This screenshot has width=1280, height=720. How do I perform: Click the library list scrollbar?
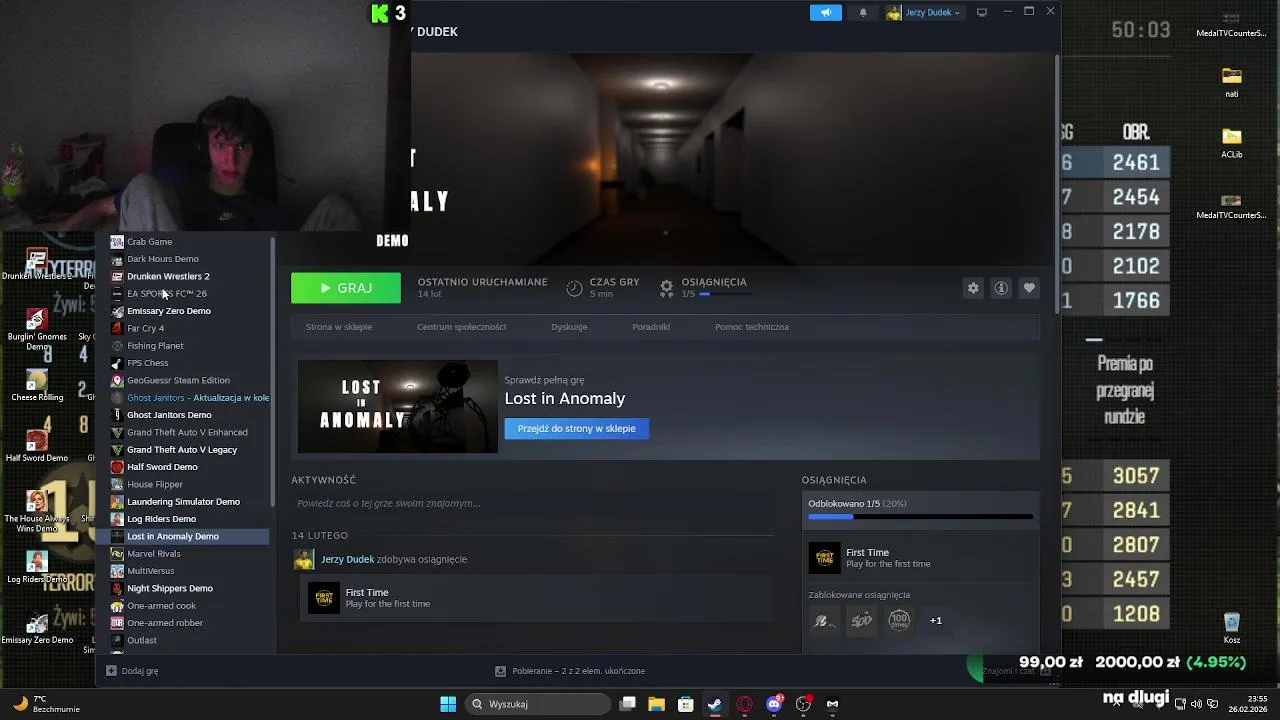pos(273,372)
